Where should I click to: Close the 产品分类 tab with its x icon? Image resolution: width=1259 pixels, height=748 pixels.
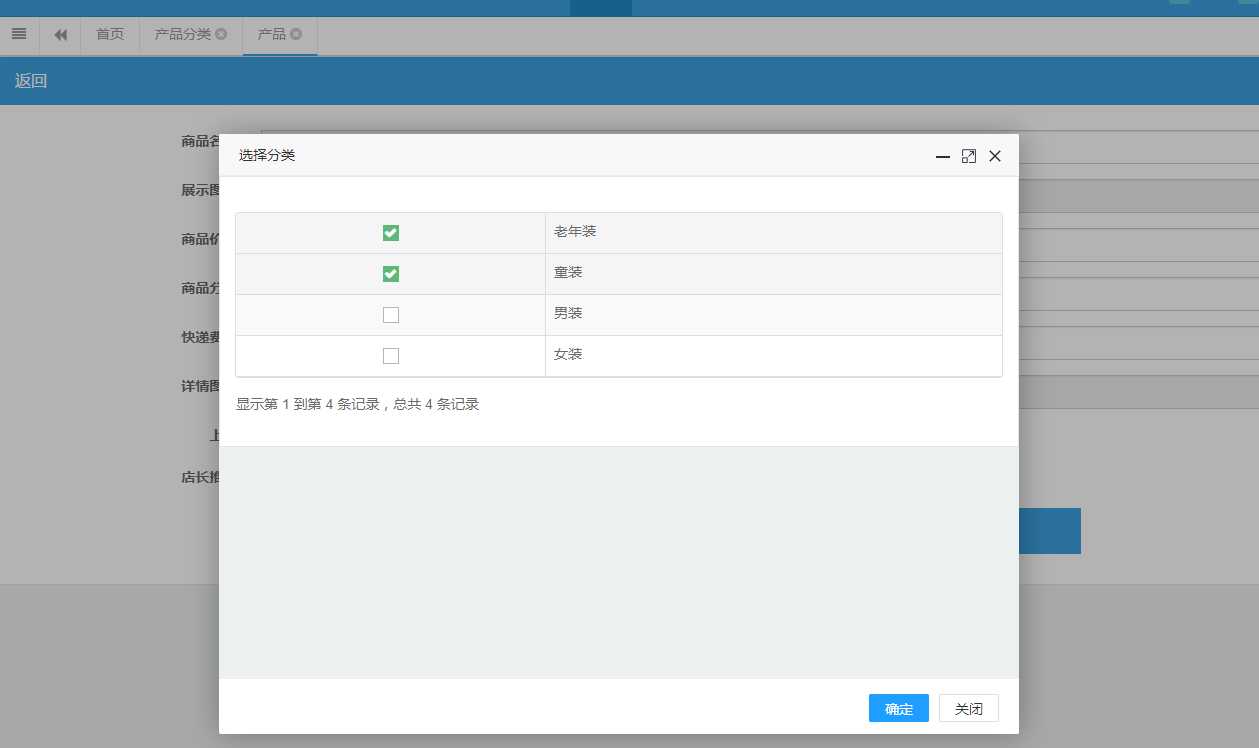221,34
